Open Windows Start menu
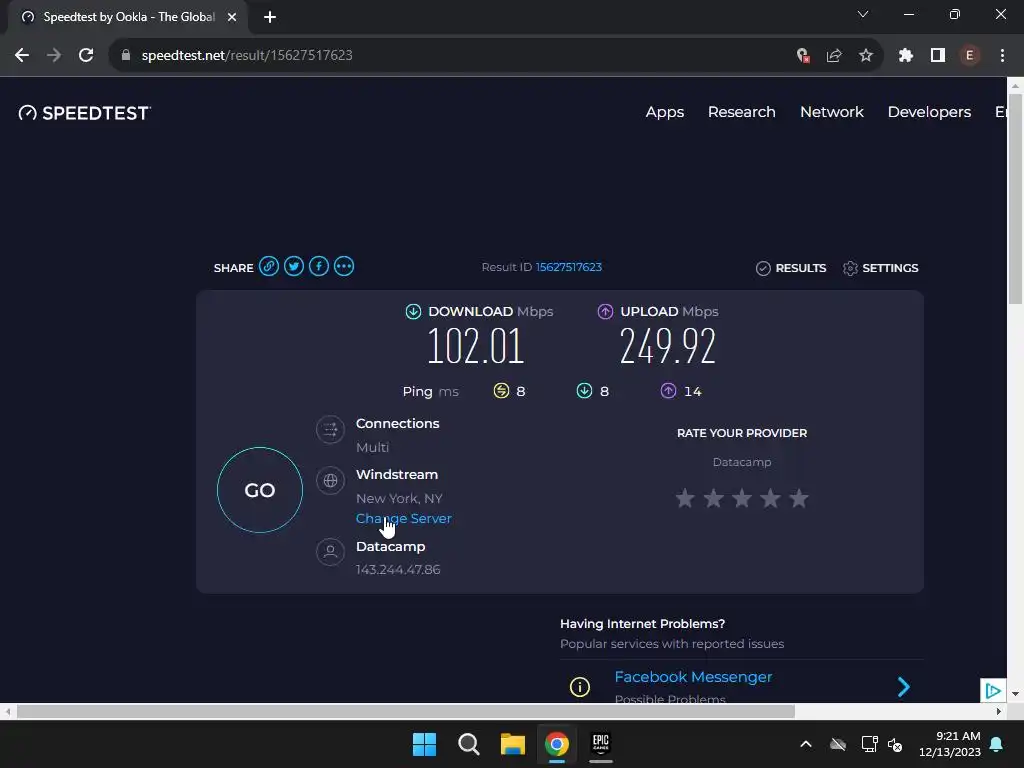1024x768 pixels. (x=424, y=744)
